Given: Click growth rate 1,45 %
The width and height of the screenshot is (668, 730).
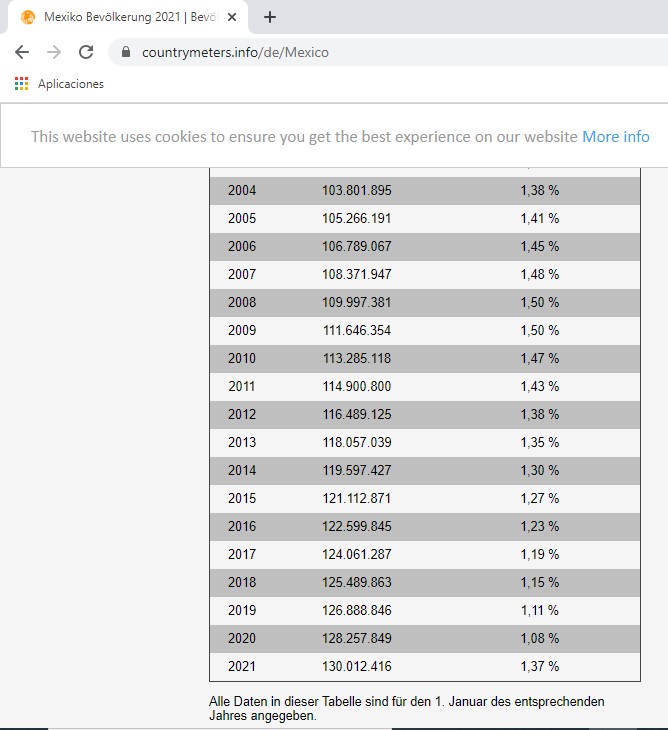Looking at the screenshot, I should pos(540,246).
